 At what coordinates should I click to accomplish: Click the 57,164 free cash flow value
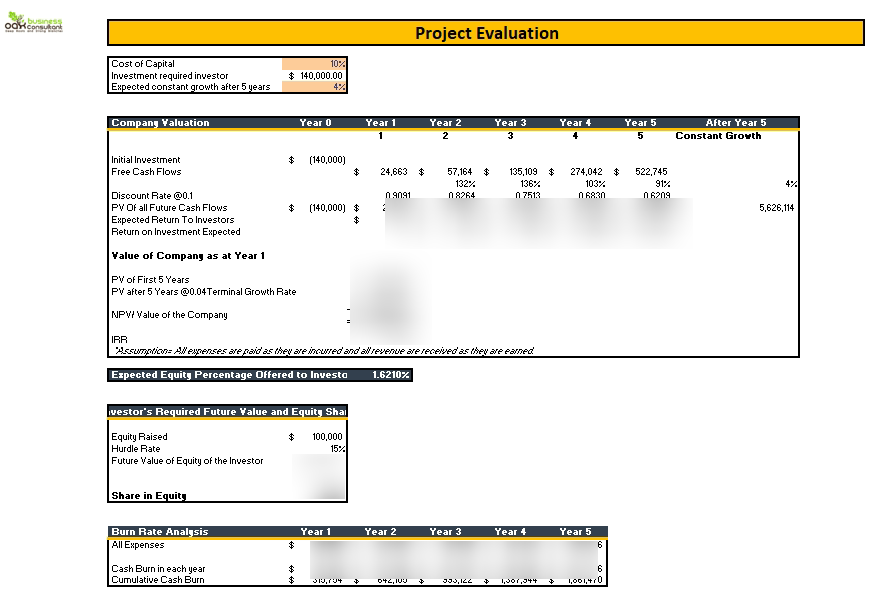tap(459, 172)
